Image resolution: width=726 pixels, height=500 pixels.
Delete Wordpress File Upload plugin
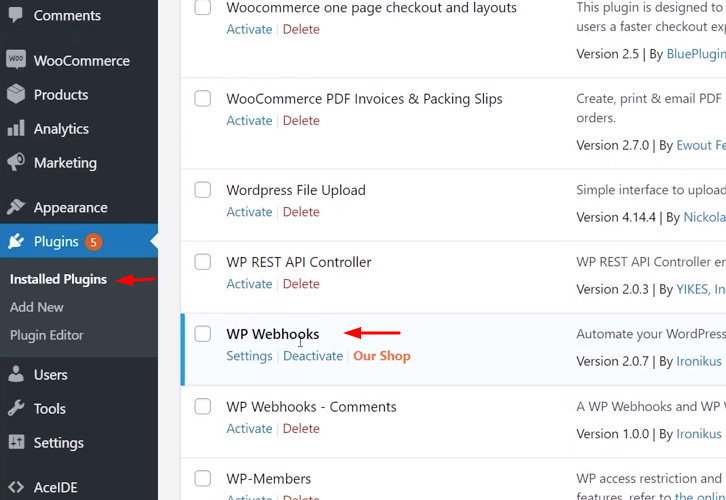pyautogui.click(x=301, y=212)
